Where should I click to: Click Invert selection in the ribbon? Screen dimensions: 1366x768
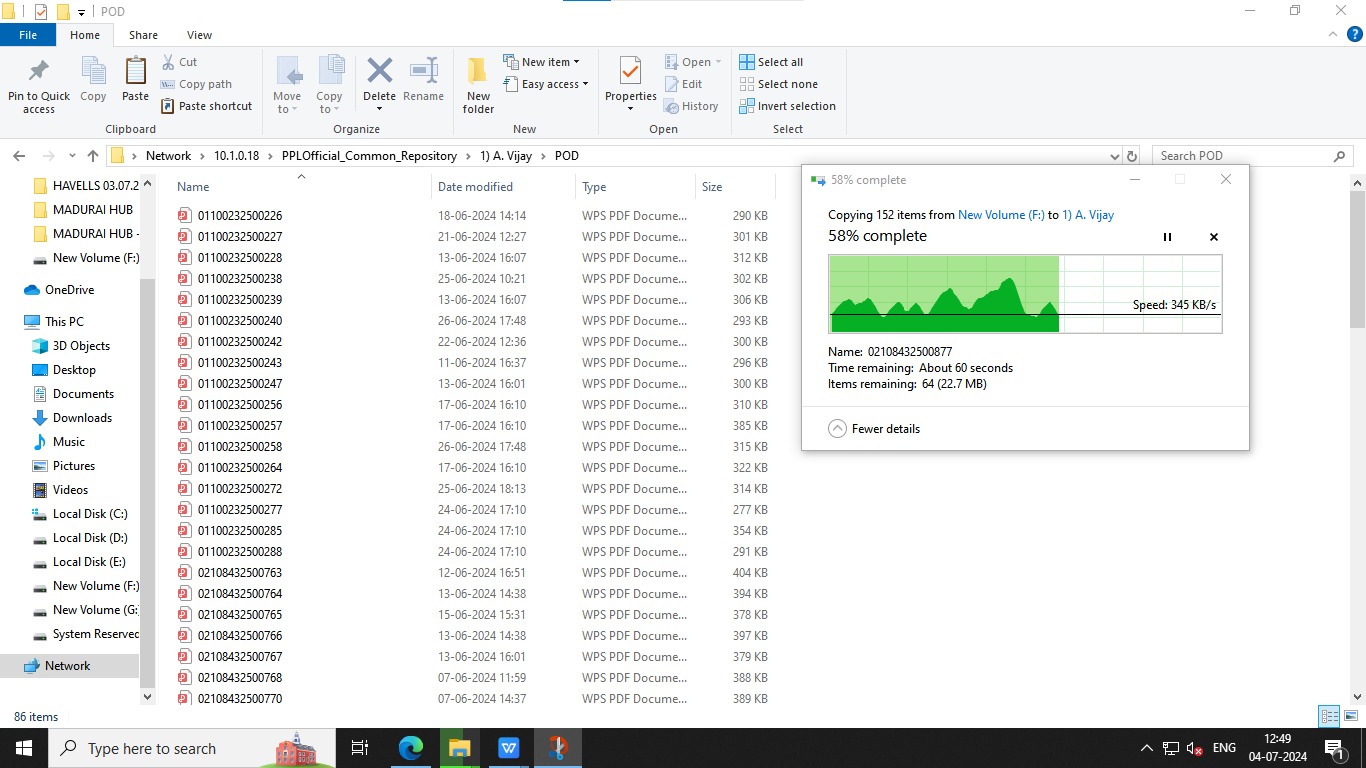(x=787, y=106)
